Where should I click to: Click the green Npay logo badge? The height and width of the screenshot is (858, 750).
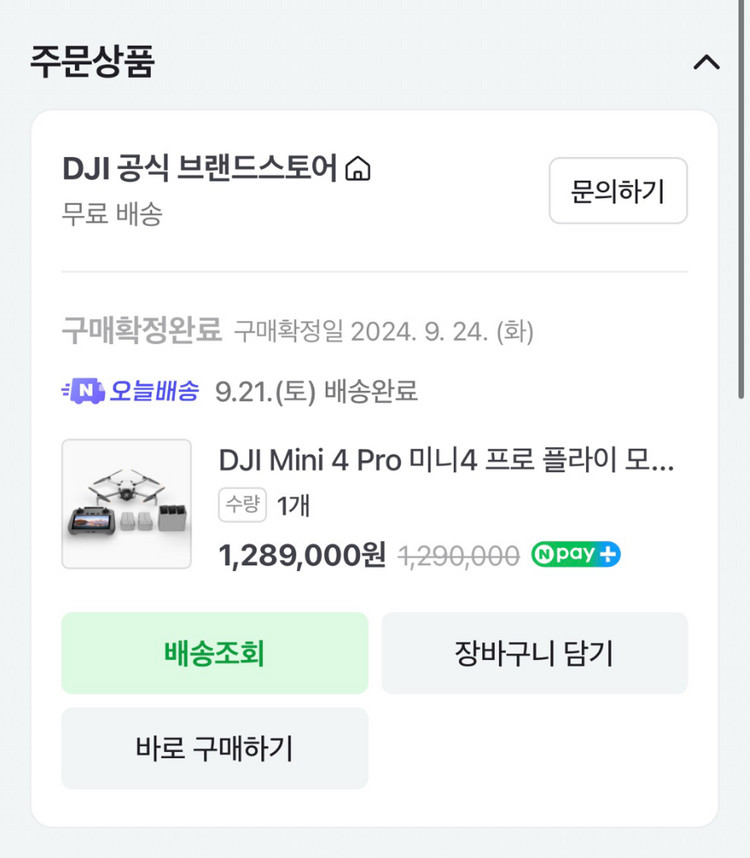(x=575, y=554)
